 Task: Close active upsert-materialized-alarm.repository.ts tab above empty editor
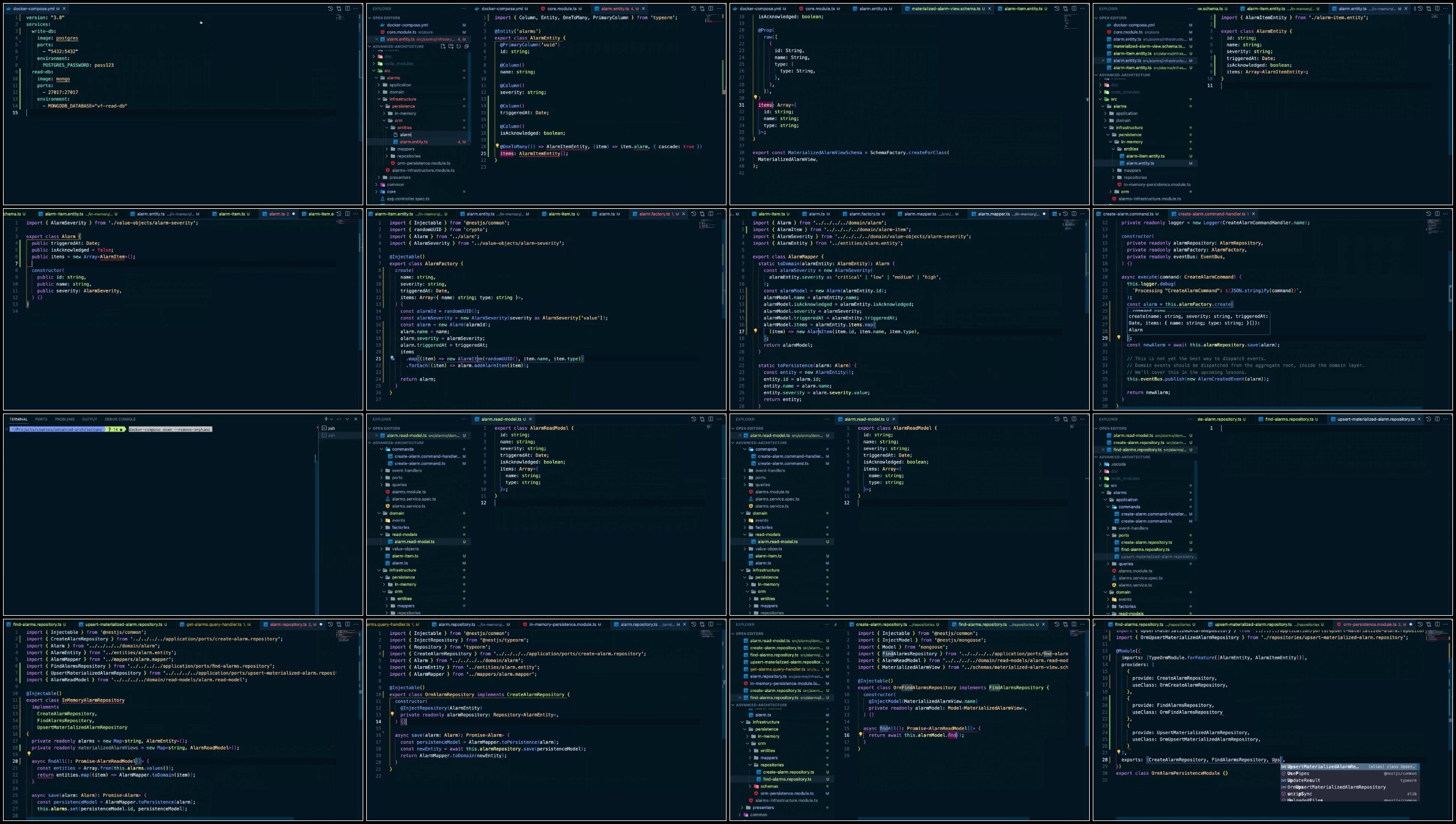[1419, 420]
